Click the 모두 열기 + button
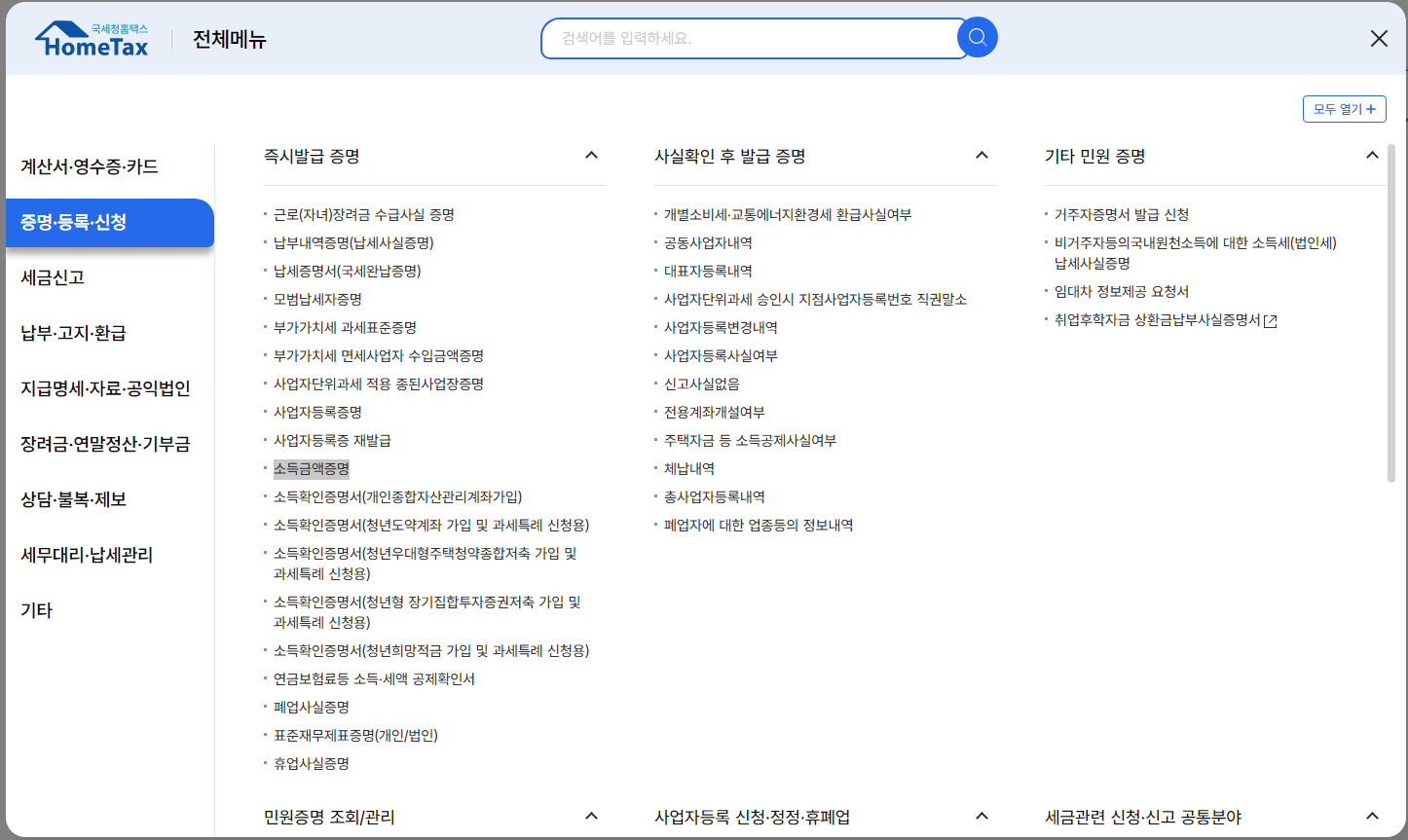1408x840 pixels. tap(1344, 109)
